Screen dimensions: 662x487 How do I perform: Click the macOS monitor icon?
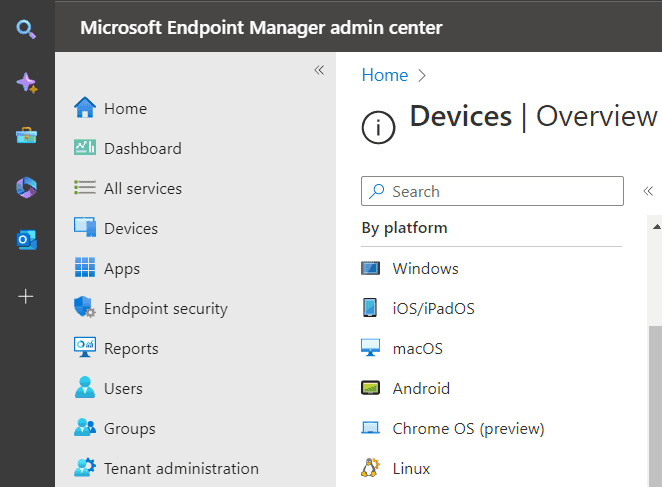coord(371,348)
